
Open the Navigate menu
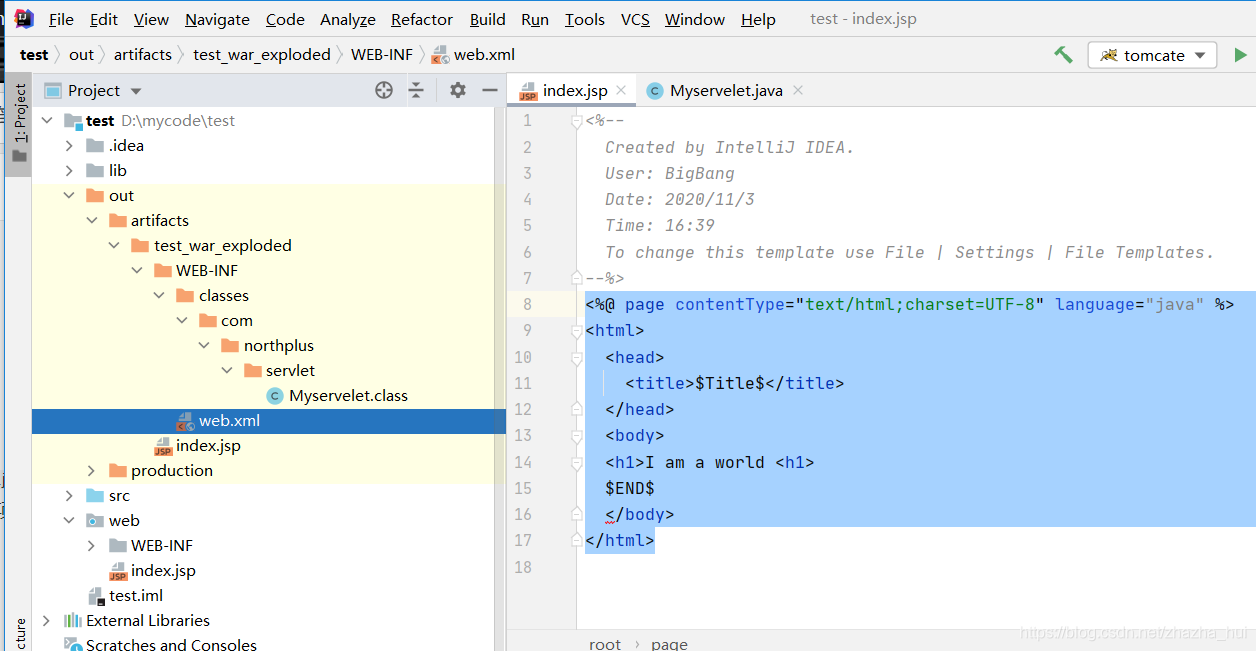pos(217,20)
